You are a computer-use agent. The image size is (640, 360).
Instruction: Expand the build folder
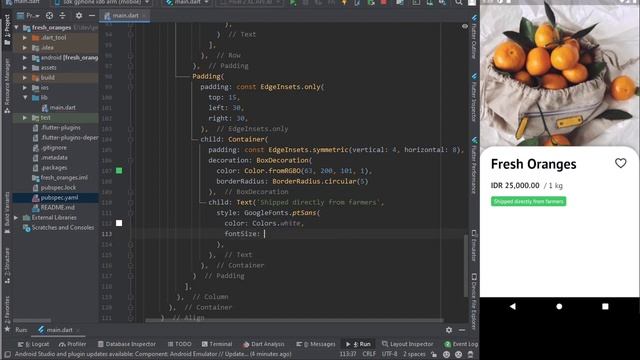click(25, 78)
